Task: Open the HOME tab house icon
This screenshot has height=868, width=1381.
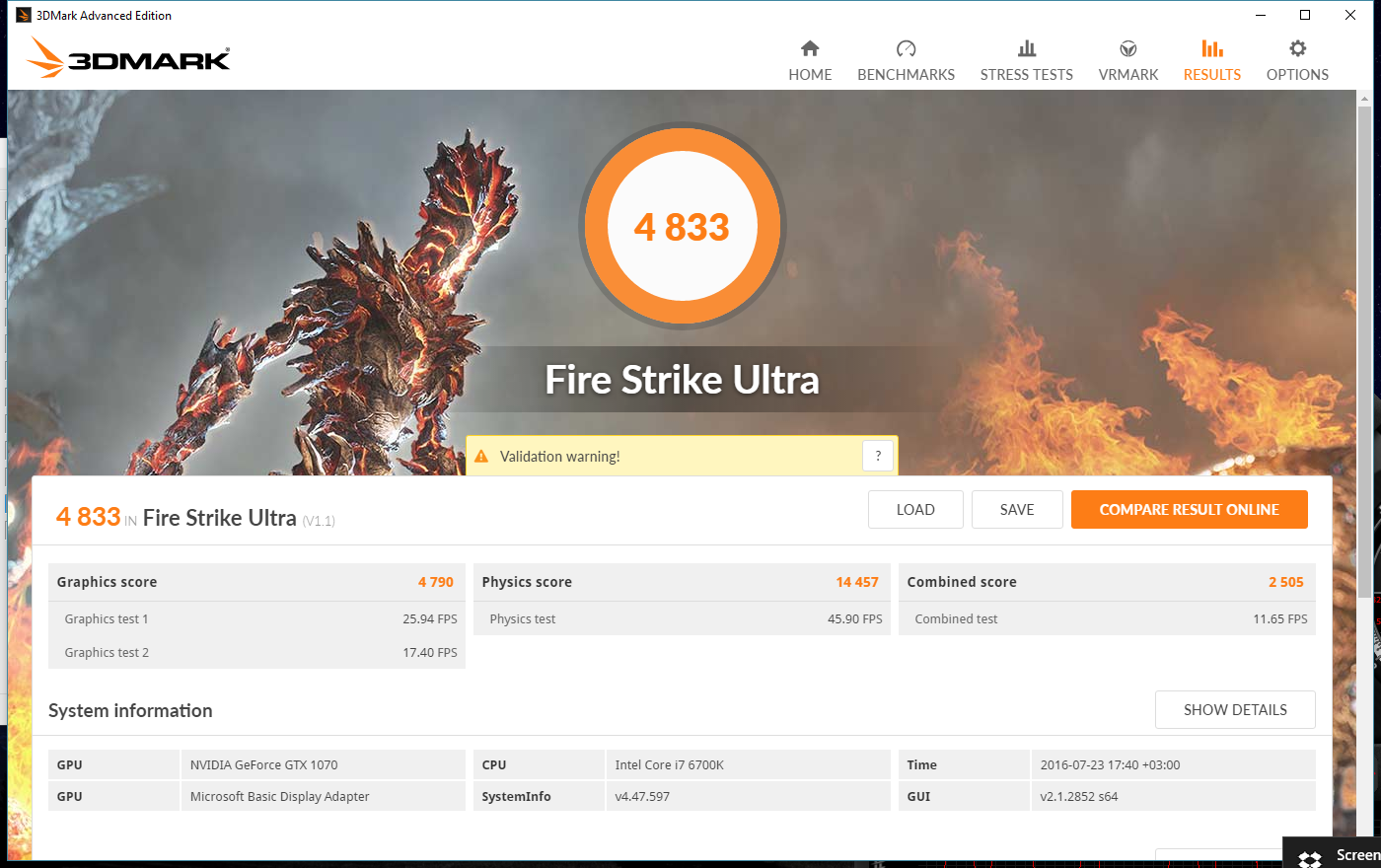Action: point(810,48)
